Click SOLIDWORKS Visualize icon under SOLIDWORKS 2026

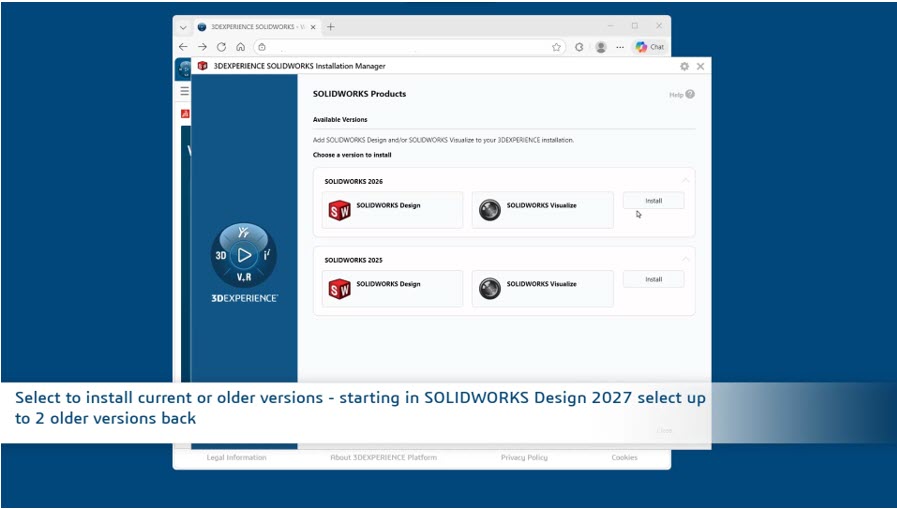click(x=489, y=210)
